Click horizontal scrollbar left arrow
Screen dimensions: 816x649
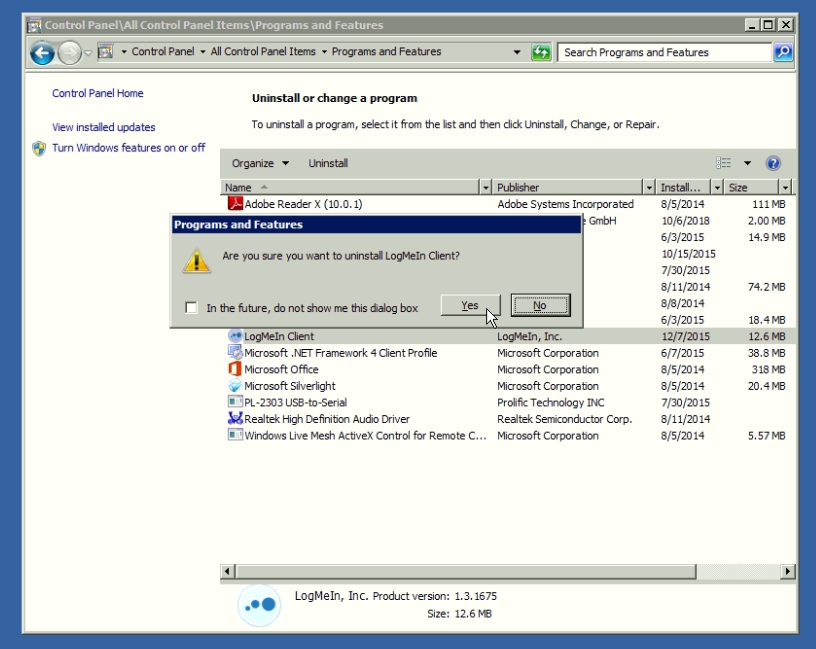[227, 571]
